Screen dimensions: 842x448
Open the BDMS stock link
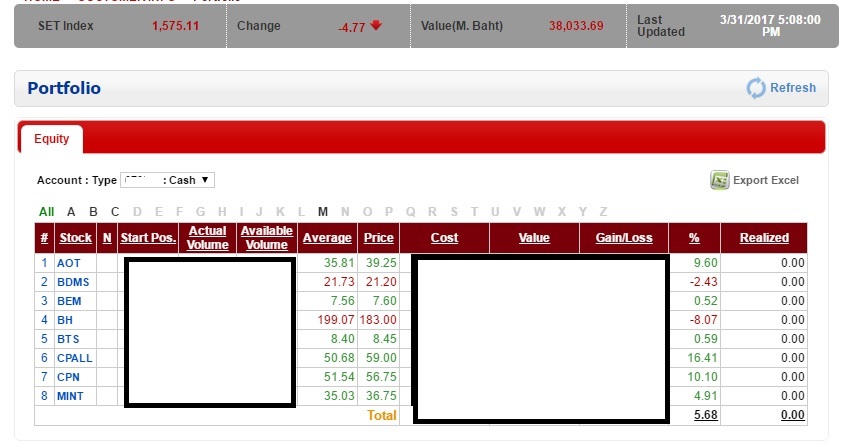[73, 282]
